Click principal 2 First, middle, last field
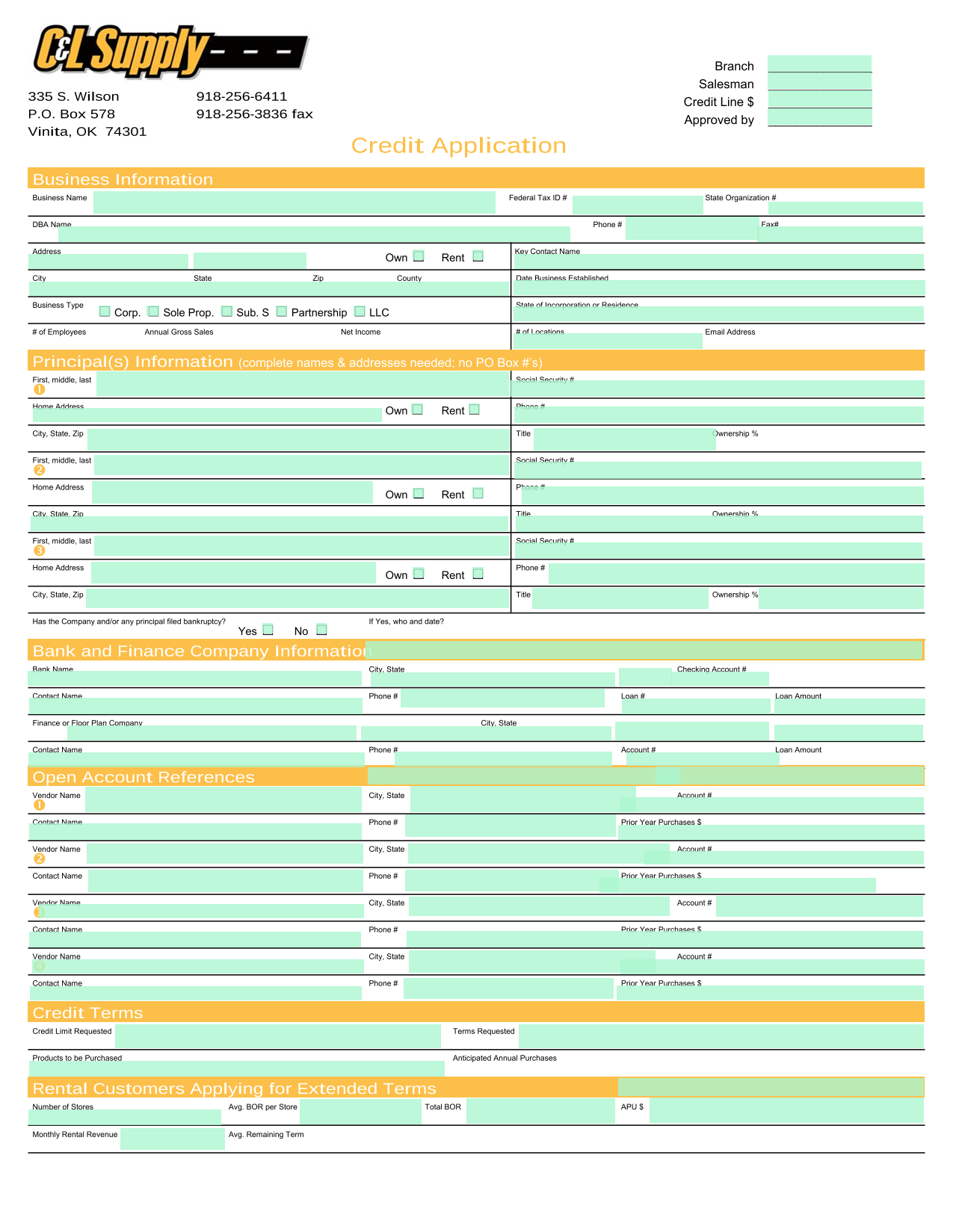953x1232 pixels. click(x=302, y=465)
